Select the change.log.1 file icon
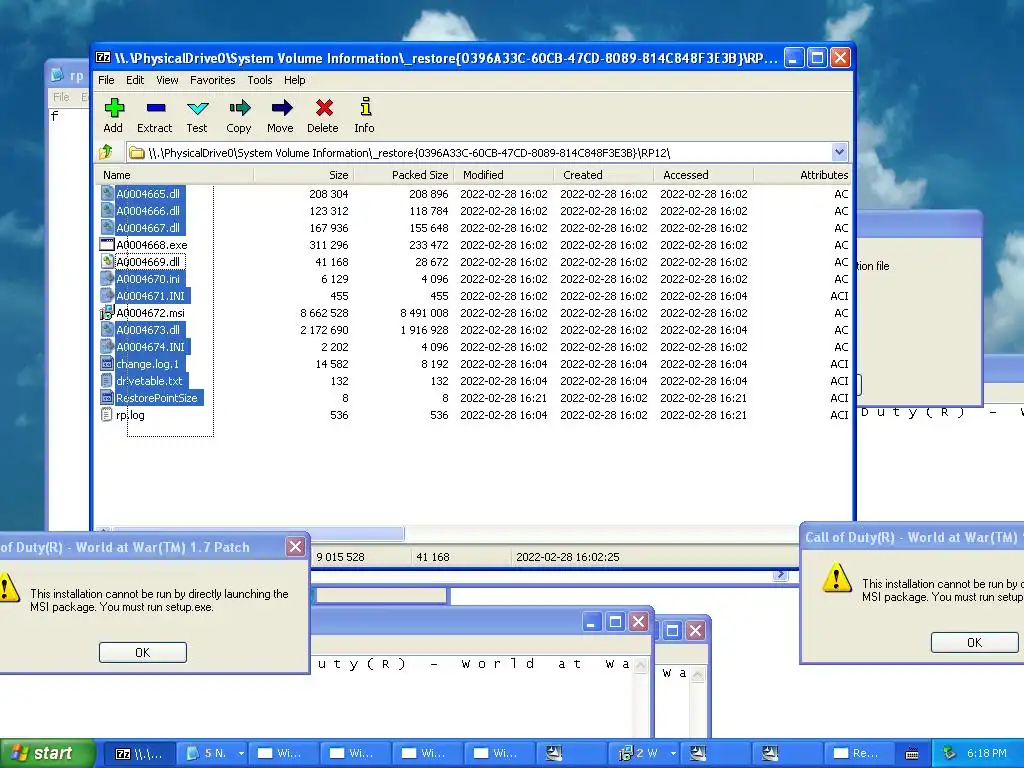The height and width of the screenshot is (768, 1024). click(x=107, y=364)
